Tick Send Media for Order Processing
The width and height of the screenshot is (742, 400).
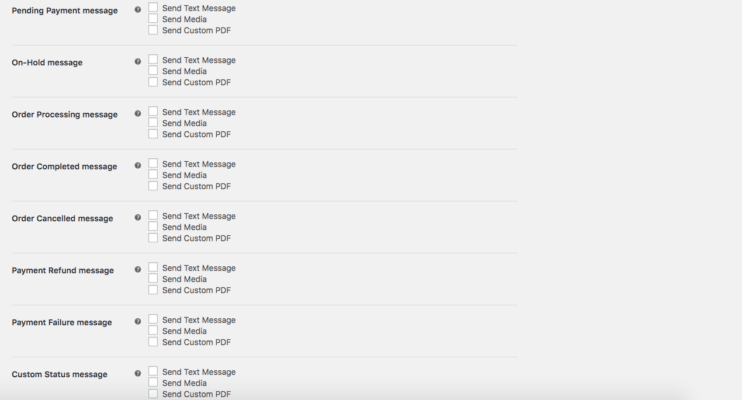click(153, 123)
